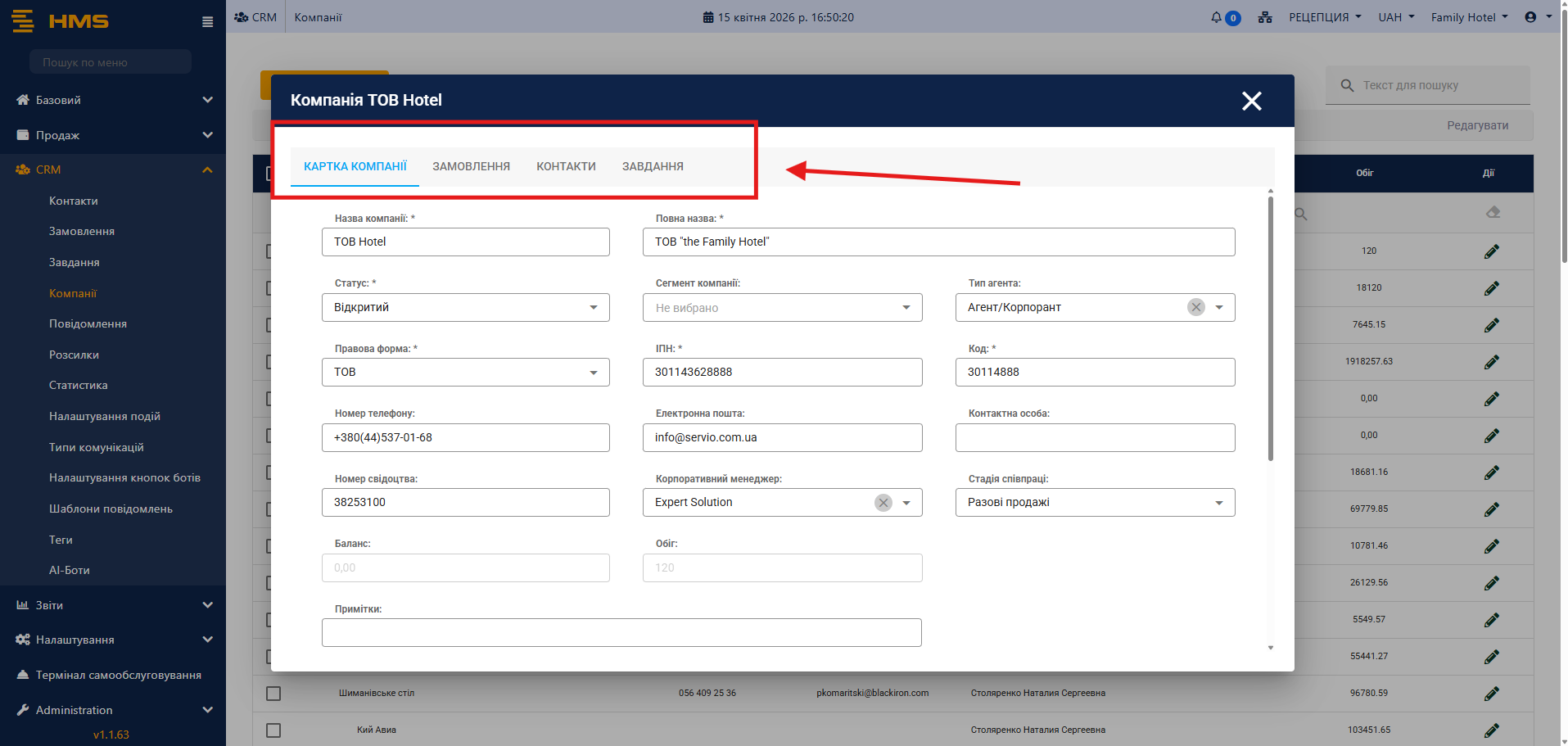Clear the Корпоративний менеджер value
Screen dimensions: 1568x746
tap(883, 503)
